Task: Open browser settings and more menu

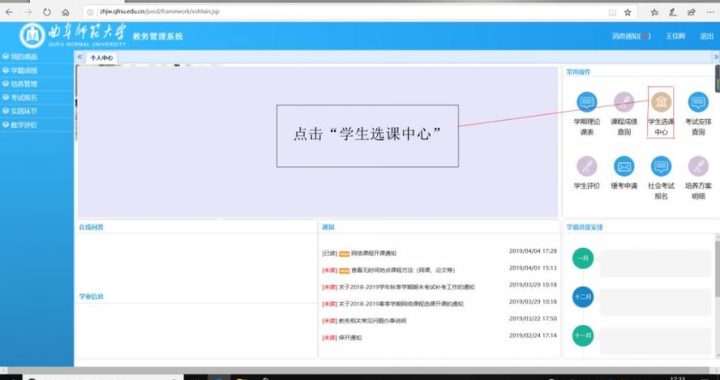Action: [x=710, y=12]
